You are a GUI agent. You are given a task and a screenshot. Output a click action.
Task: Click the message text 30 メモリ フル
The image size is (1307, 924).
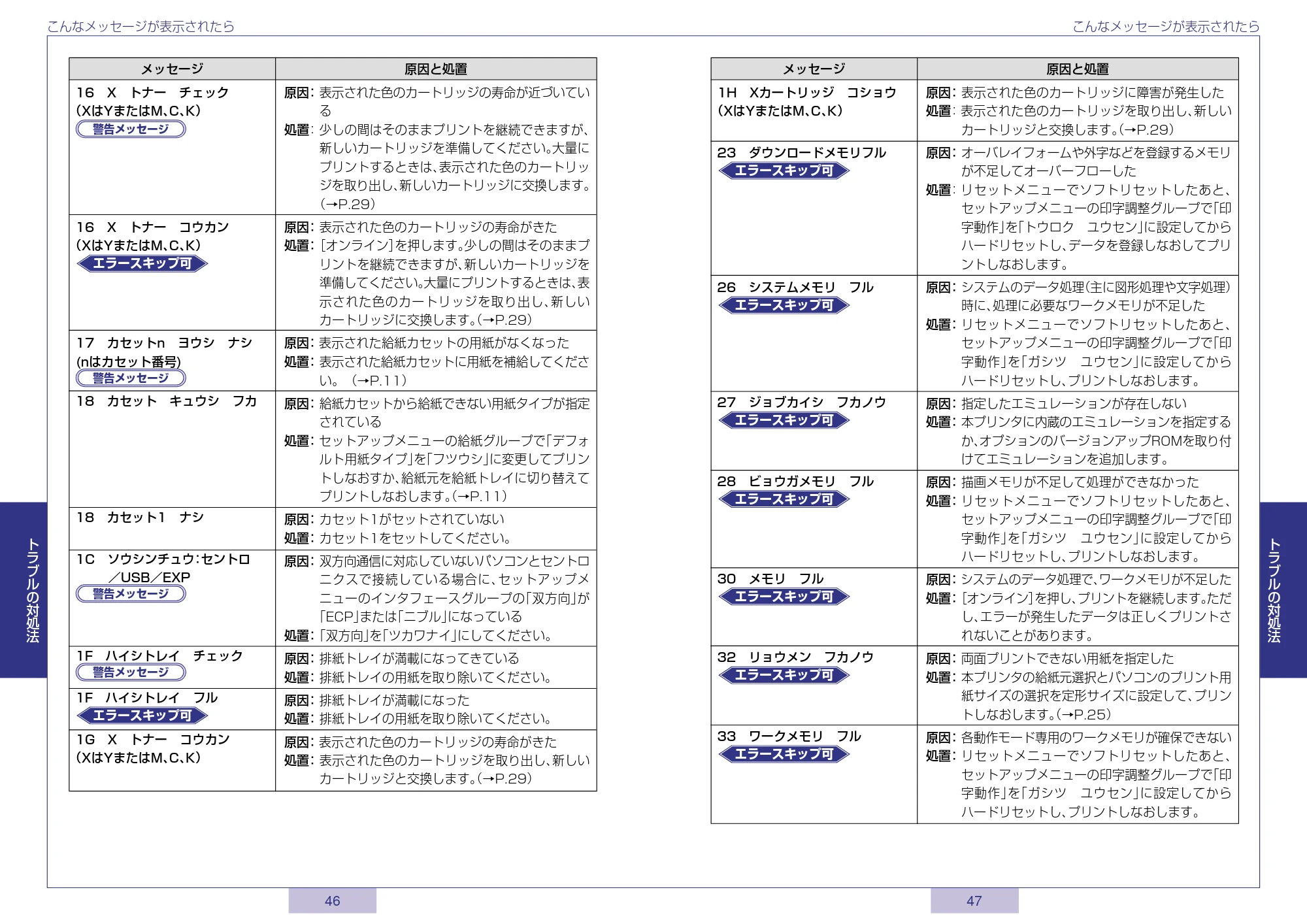click(x=770, y=578)
